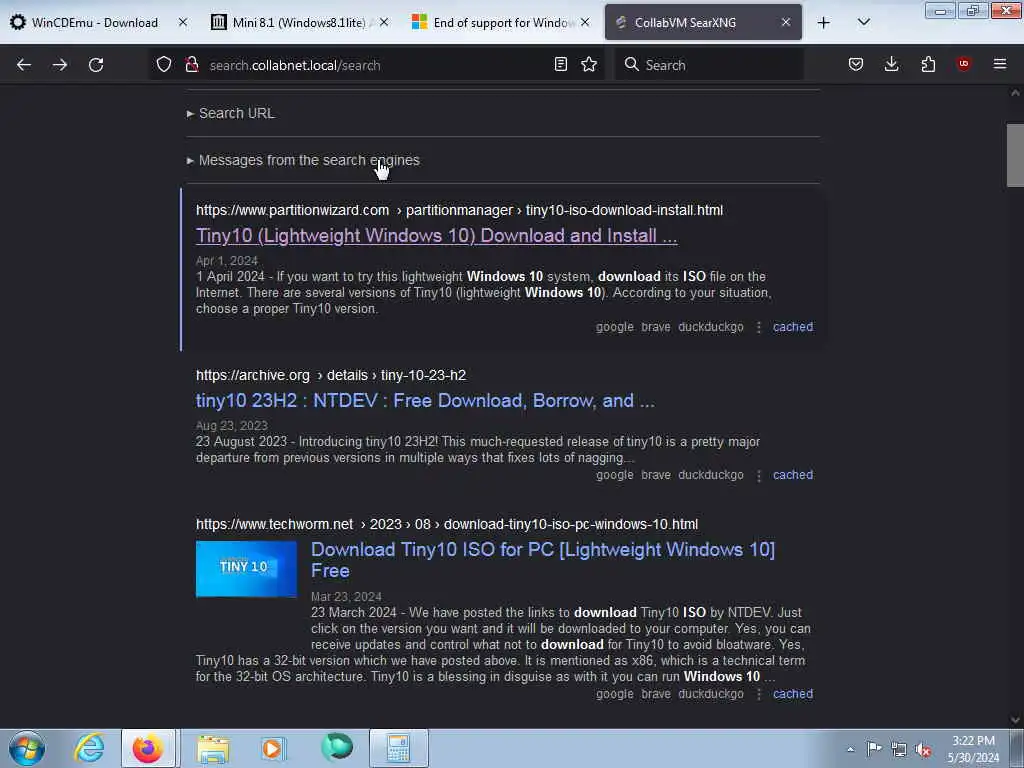This screenshot has width=1024, height=768.
Task: Open Windows Media Player from taskbar
Action: (273, 748)
